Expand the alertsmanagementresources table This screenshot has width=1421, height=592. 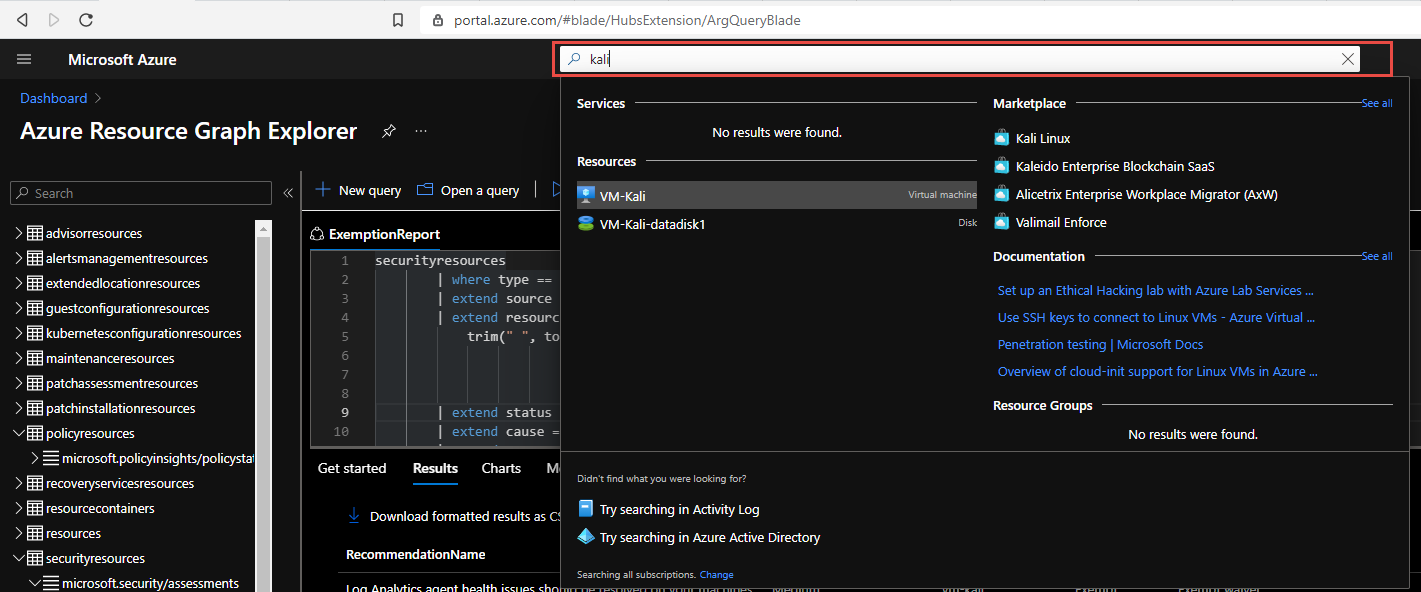click(x=18, y=258)
